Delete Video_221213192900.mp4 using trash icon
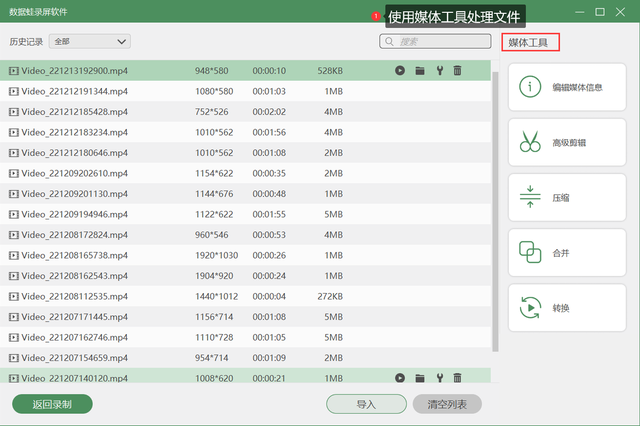This screenshot has height=426, width=640. pyautogui.click(x=458, y=71)
